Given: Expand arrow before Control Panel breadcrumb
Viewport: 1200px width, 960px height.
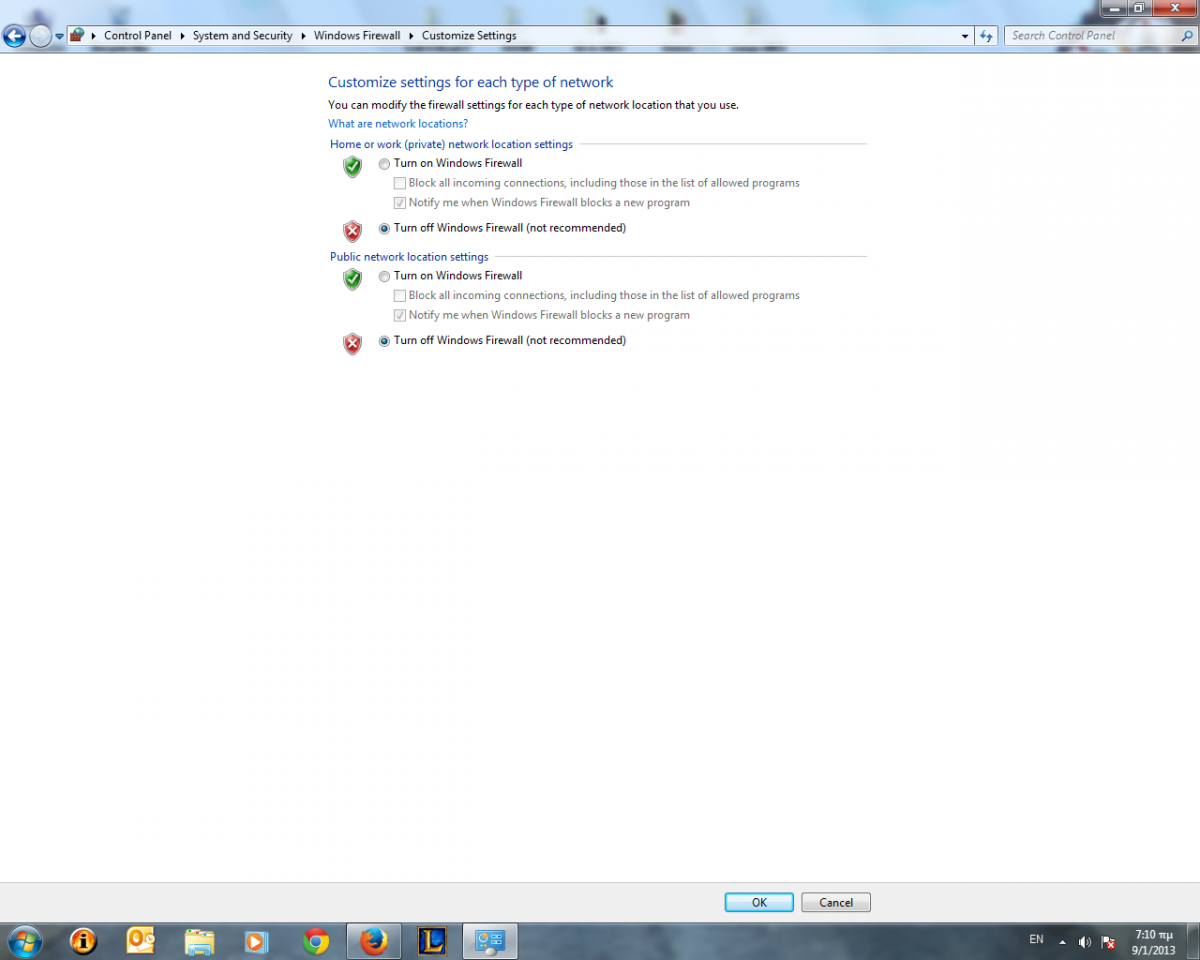Looking at the screenshot, I should (x=94, y=36).
